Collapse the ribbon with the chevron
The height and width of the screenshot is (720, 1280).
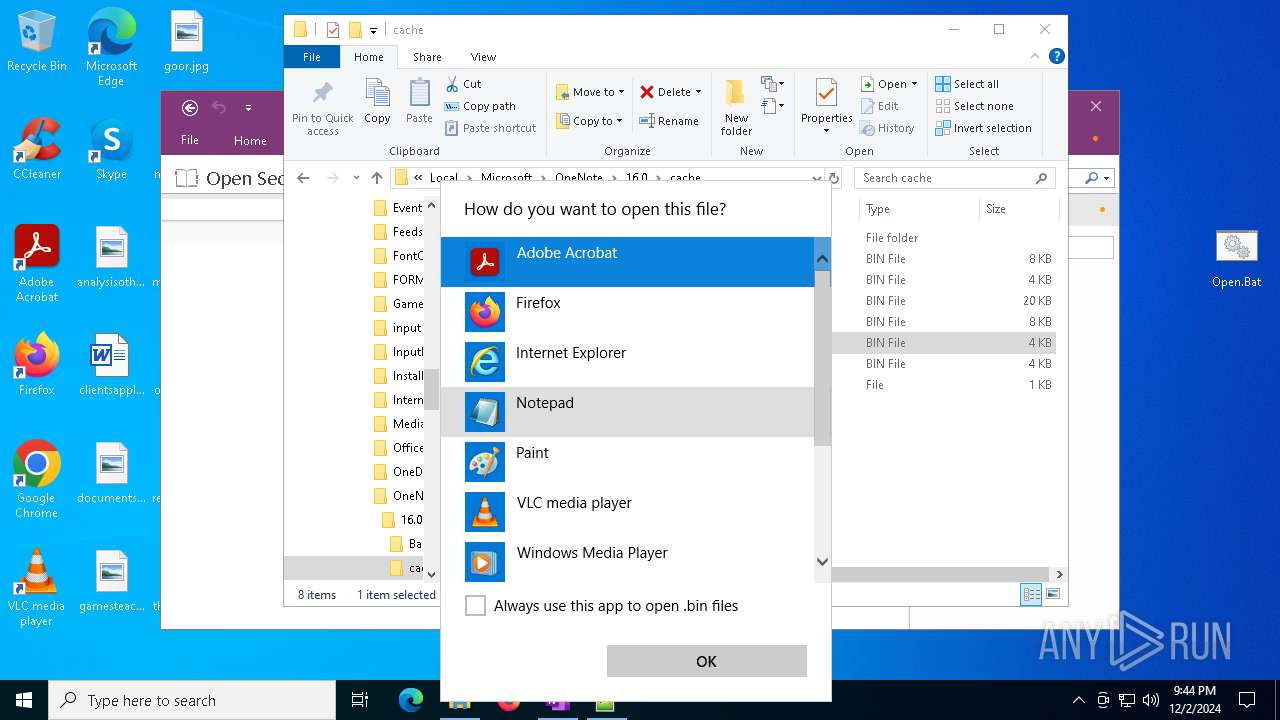pyautogui.click(x=1036, y=57)
